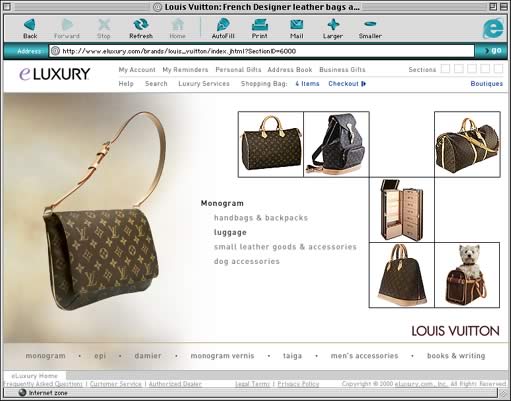This screenshot has width=511, height=401.
Task: Click the Stop toolbar button
Action: click(x=104, y=29)
